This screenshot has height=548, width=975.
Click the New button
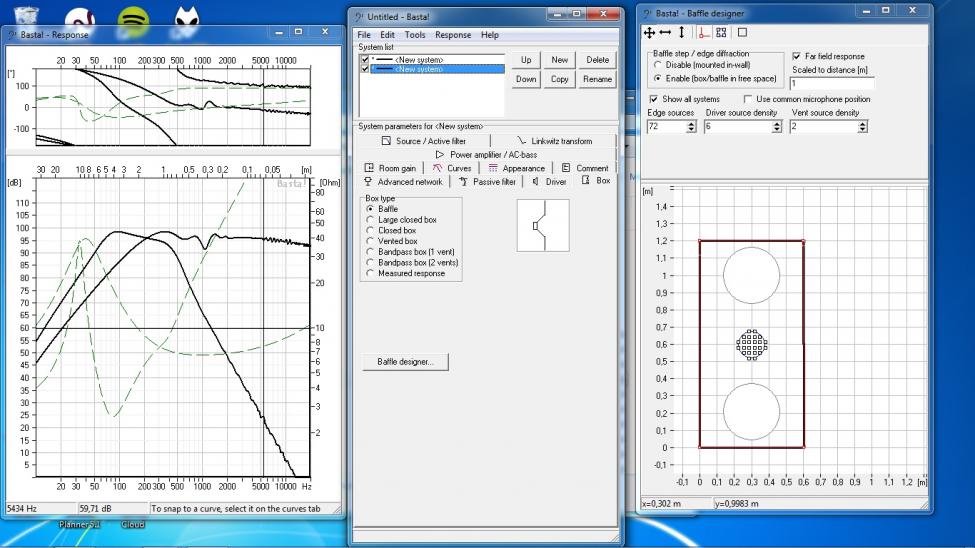[560, 60]
